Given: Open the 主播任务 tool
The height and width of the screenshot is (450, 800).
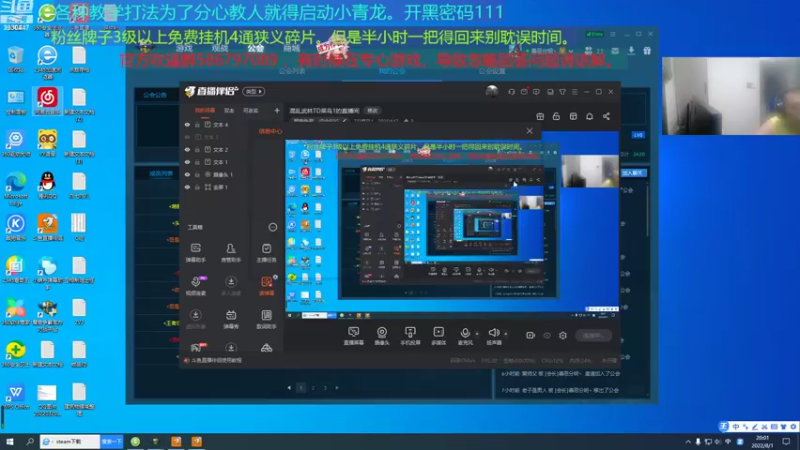Looking at the screenshot, I should click(x=266, y=253).
